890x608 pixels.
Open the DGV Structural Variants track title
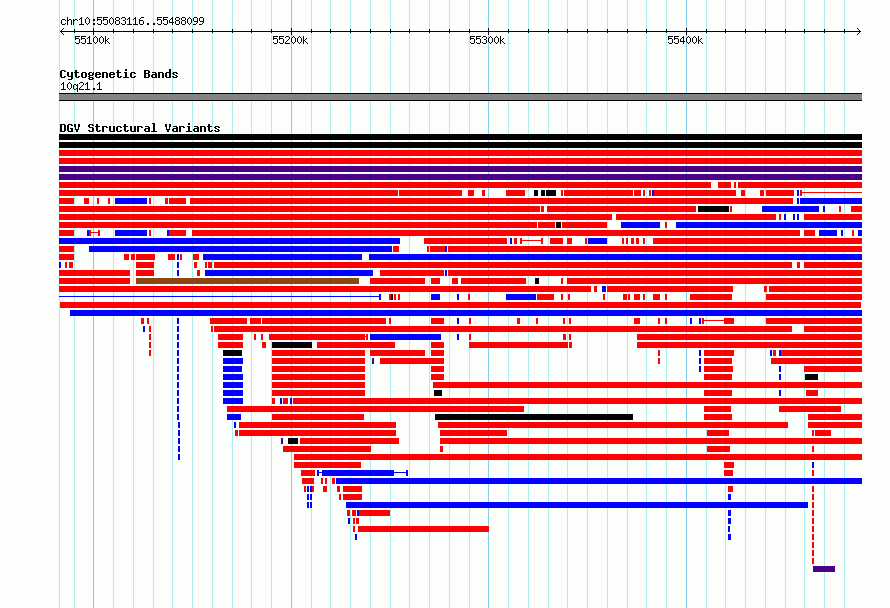coord(140,128)
